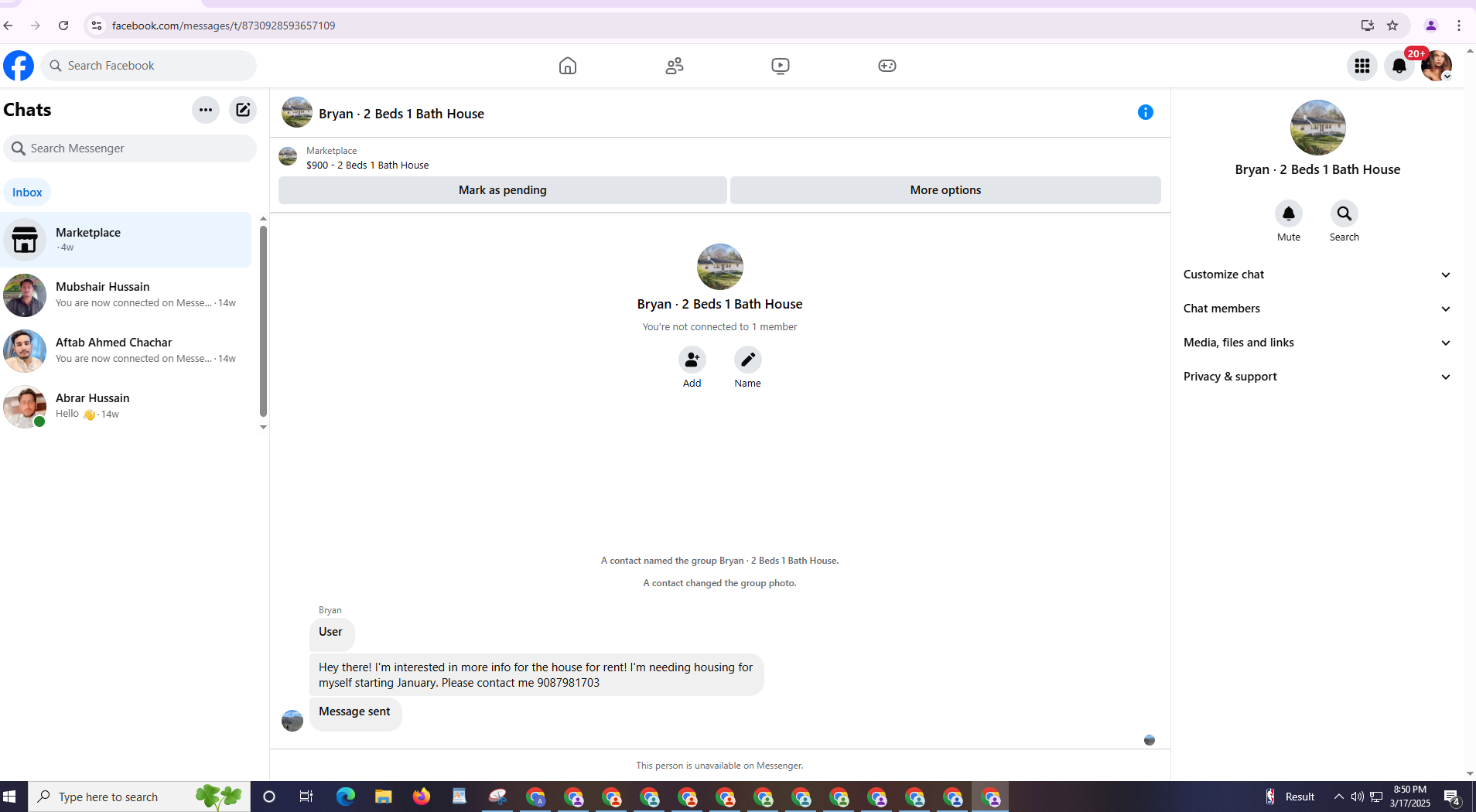This screenshot has height=812, width=1476.
Task: Click the "User" message bubble
Action: tap(332, 633)
